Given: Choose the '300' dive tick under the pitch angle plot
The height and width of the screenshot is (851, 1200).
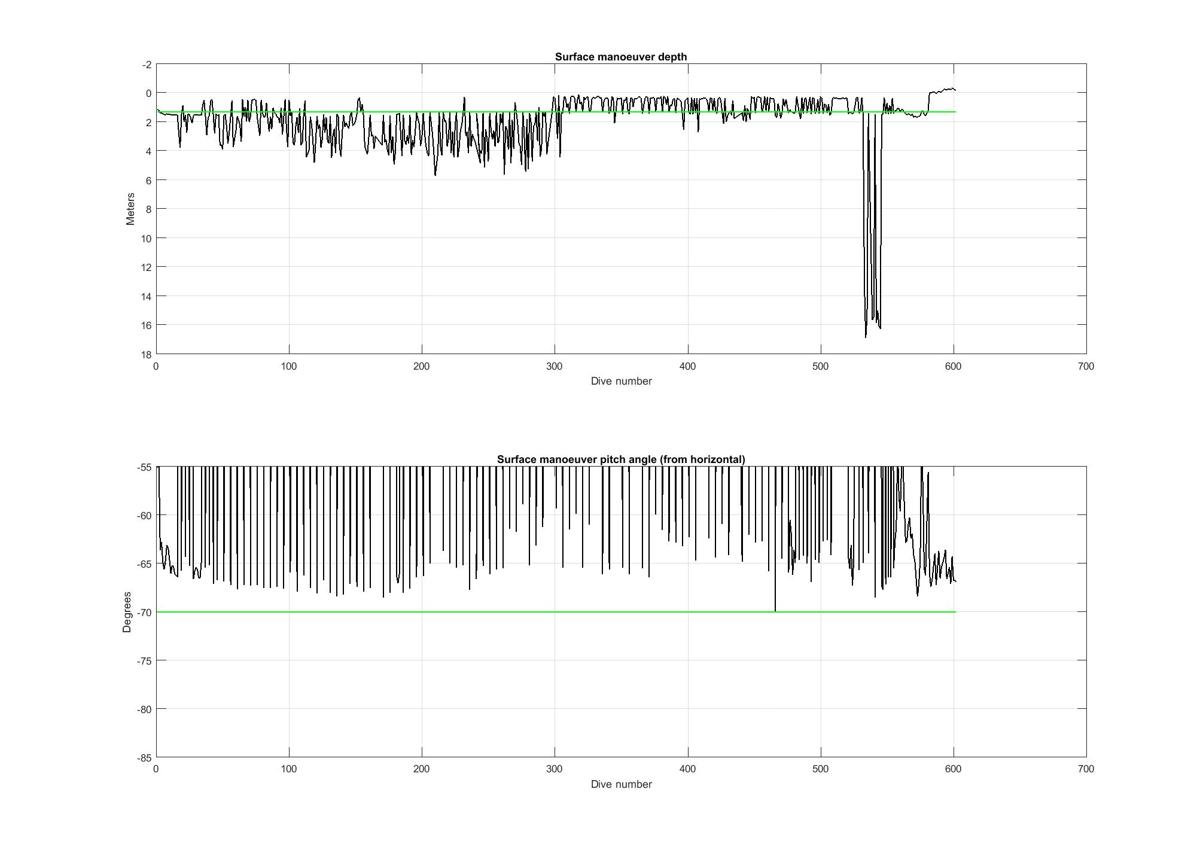Looking at the screenshot, I should [x=555, y=769].
